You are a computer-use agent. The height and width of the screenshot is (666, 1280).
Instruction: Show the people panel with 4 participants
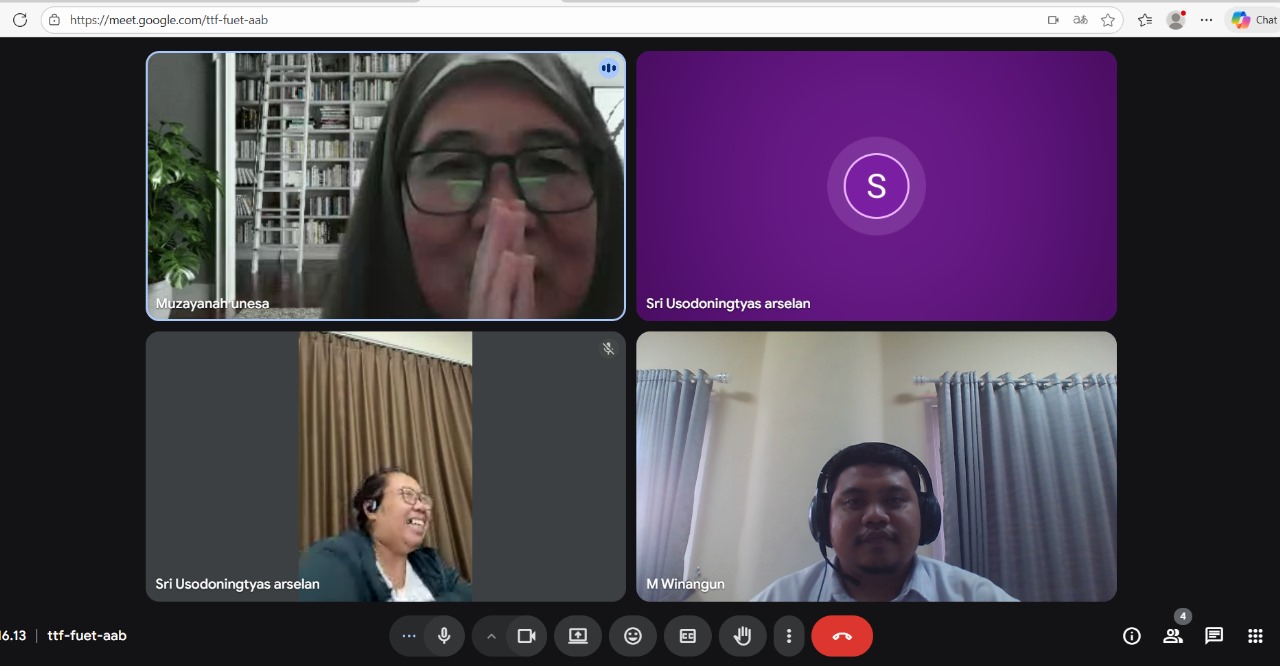coord(1173,636)
